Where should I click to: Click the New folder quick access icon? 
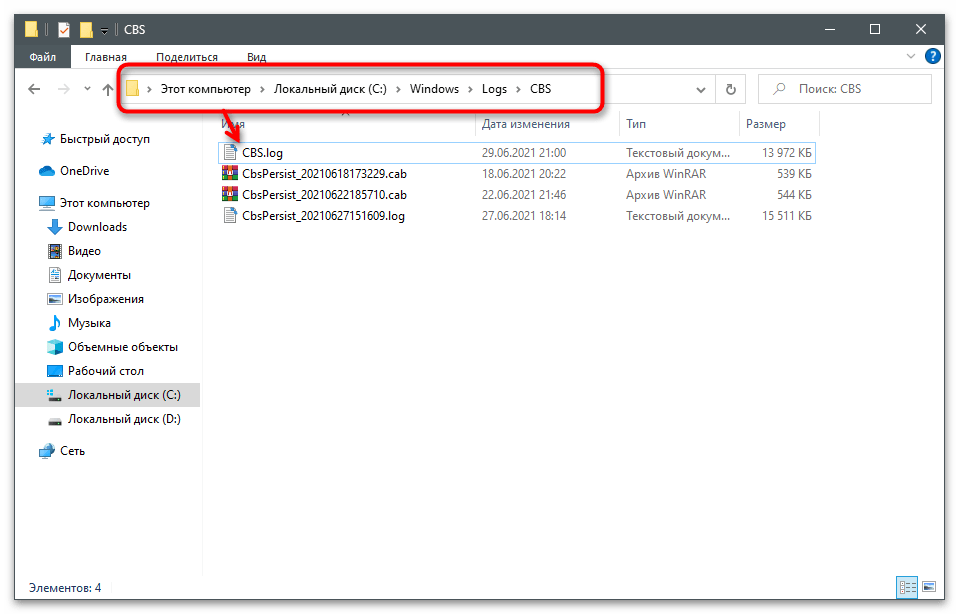click(x=86, y=29)
